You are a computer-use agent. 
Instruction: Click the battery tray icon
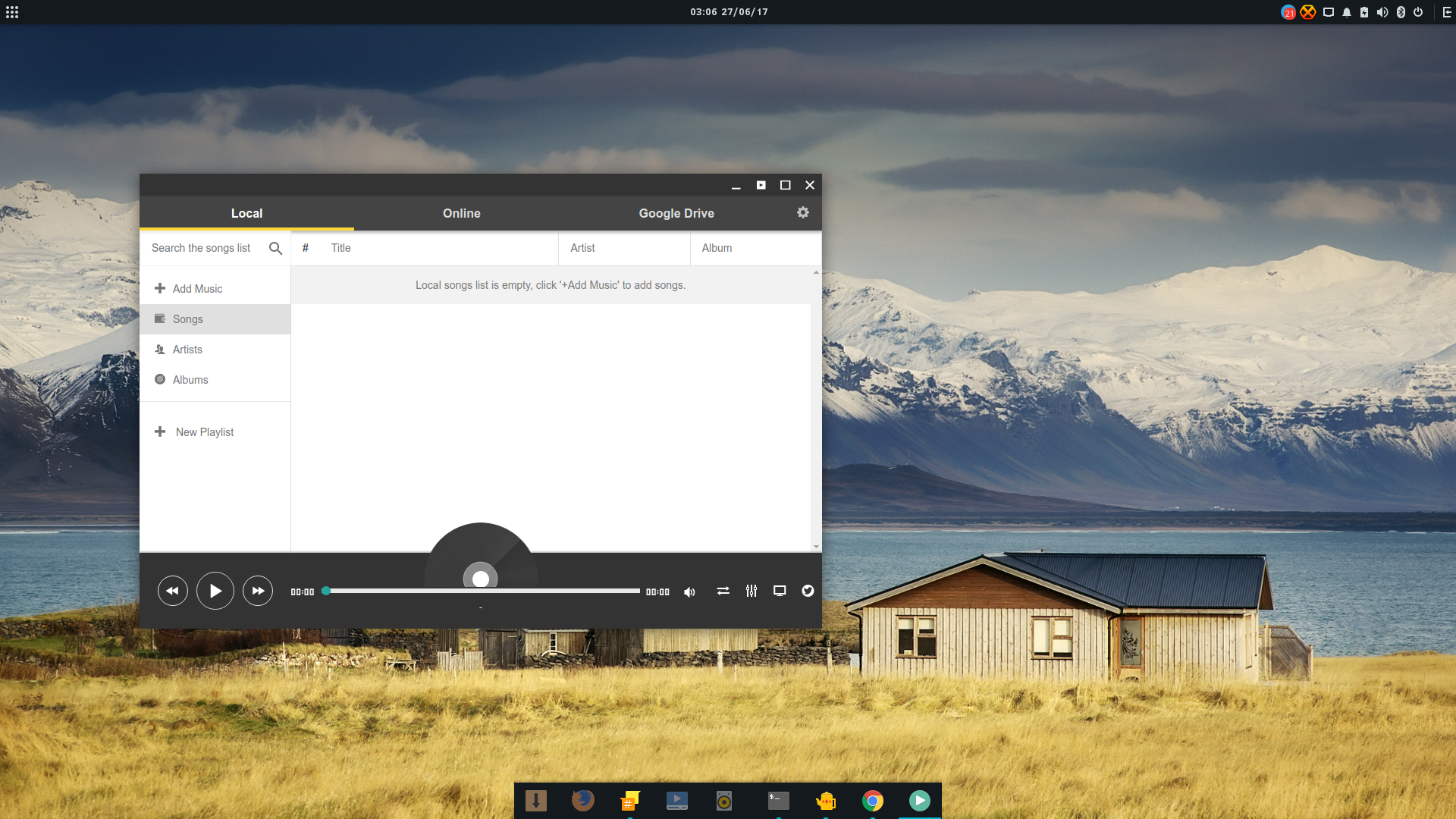tap(1364, 12)
